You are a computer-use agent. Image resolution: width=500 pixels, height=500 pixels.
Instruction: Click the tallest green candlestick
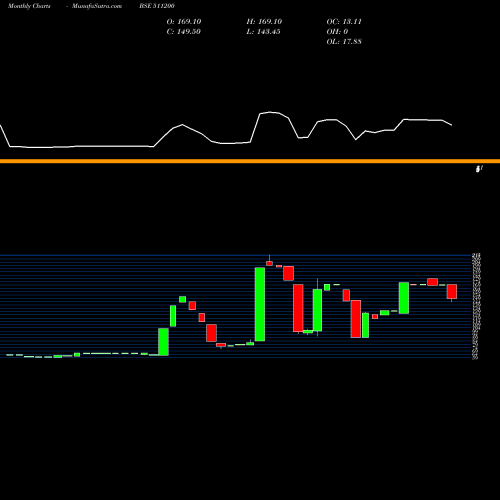tap(260, 304)
